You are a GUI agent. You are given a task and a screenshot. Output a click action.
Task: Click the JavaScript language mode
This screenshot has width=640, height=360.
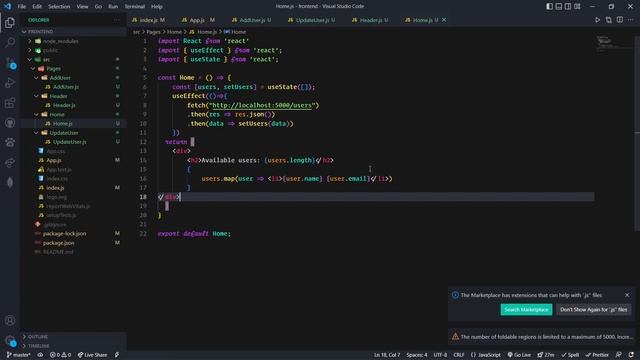coord(486,355)
